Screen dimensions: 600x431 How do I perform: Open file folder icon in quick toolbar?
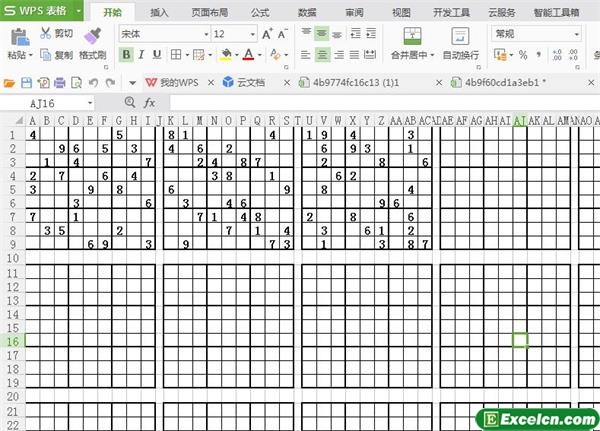pyautogui.click(x=9, y=83)
